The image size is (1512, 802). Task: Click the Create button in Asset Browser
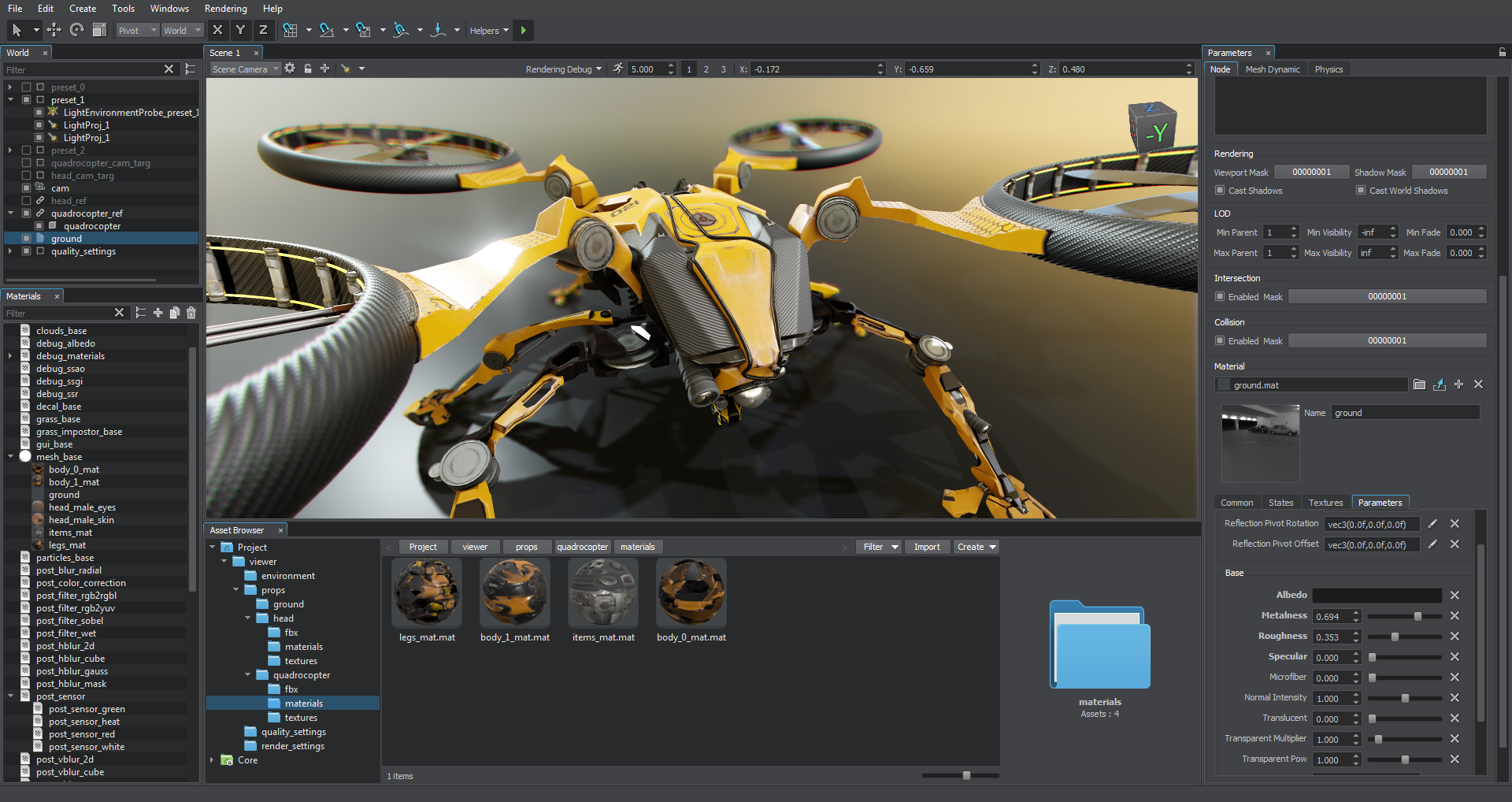point(976,547)
